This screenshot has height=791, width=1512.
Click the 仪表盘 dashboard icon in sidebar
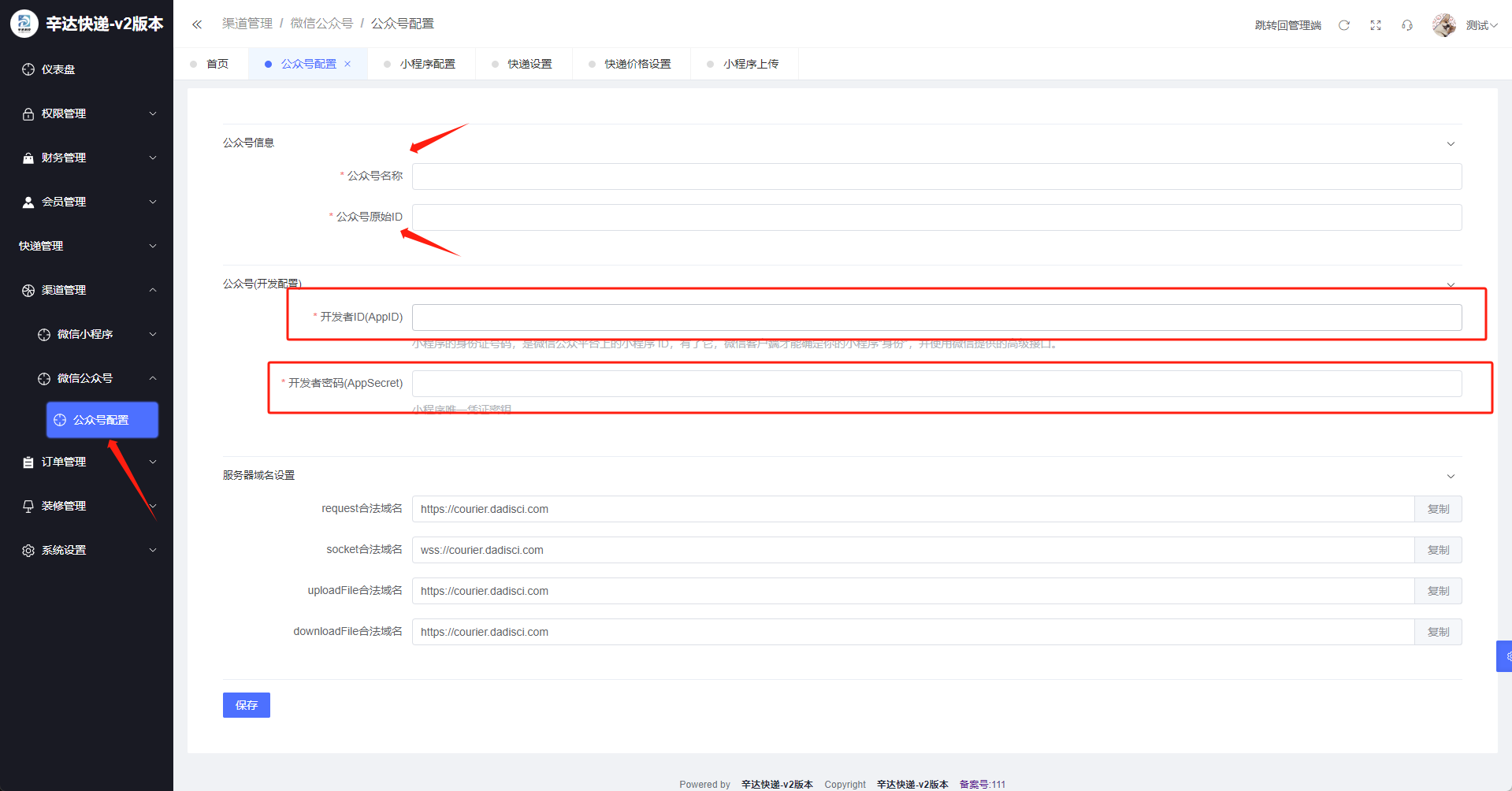coord(28,69)
